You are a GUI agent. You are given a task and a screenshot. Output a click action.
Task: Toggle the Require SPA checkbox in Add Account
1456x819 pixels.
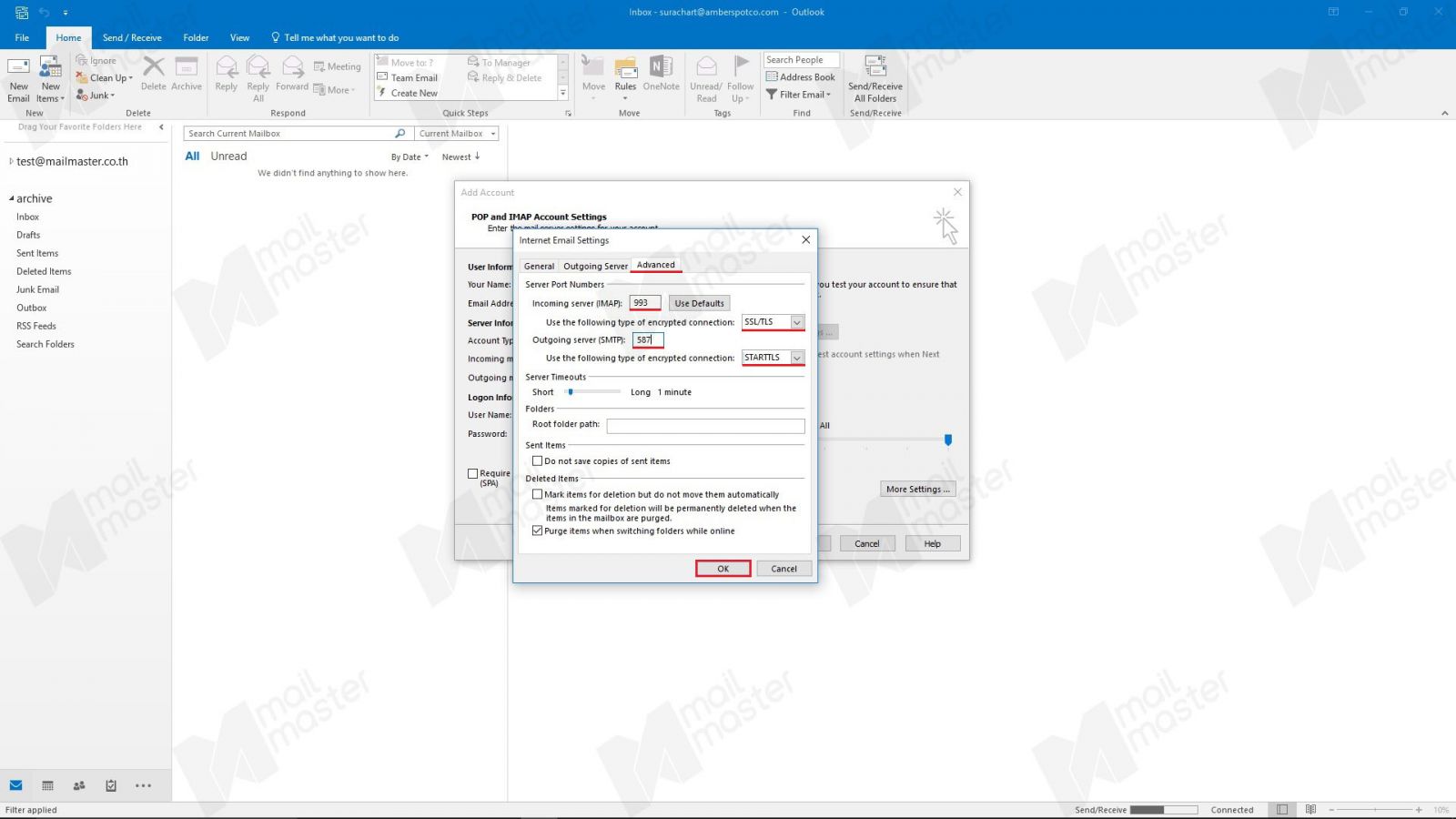click(472, 473)
